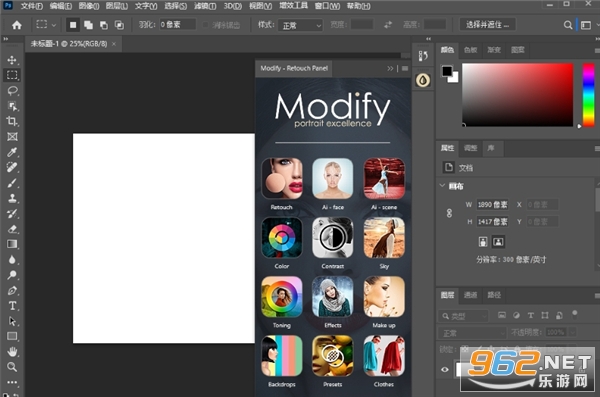This screenshot has height=397, width=600.
Task: Choose New selection mode
Action: 73,25
